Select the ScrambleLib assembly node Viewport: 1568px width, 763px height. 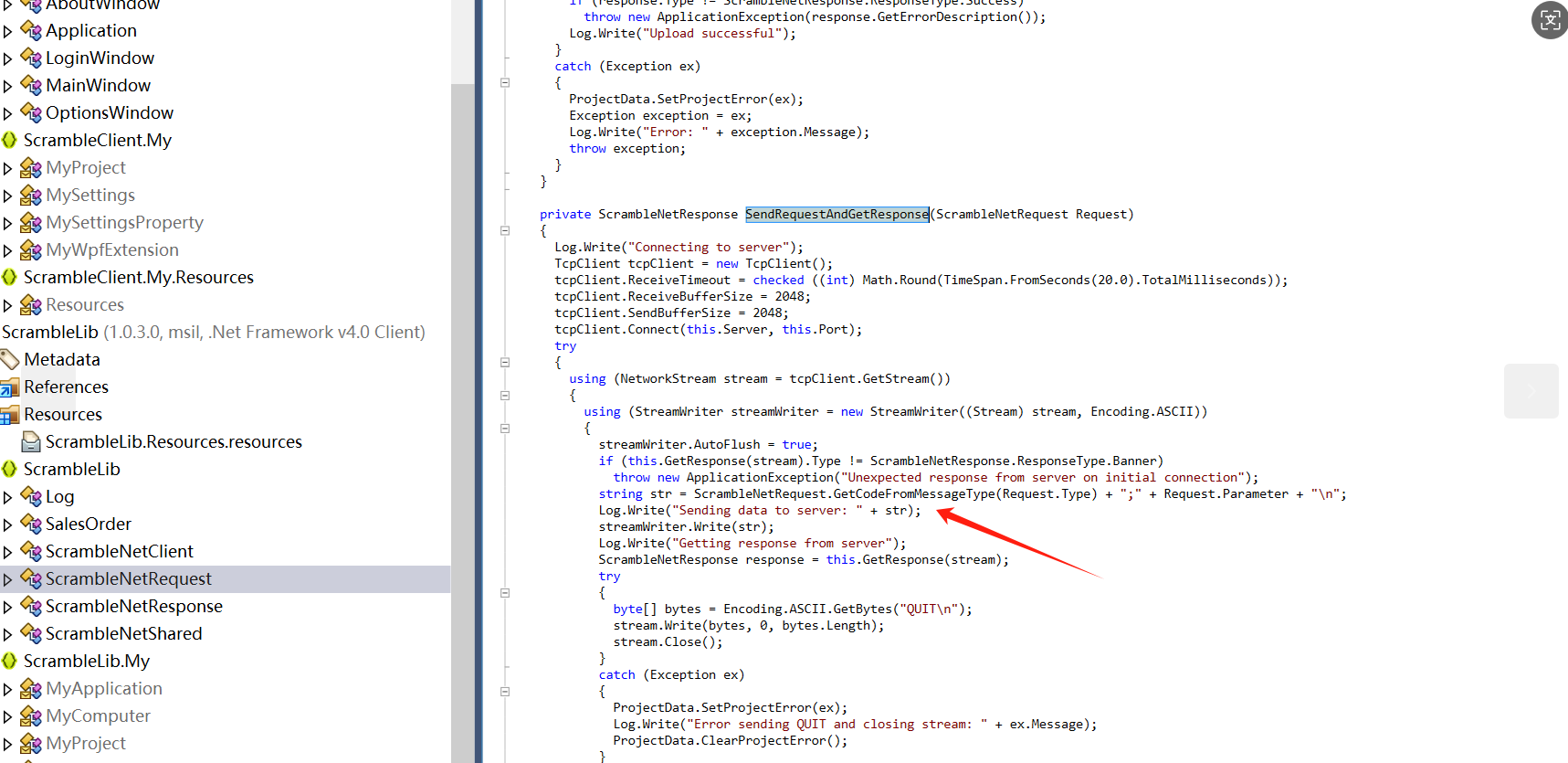click(x=214, y=333)
